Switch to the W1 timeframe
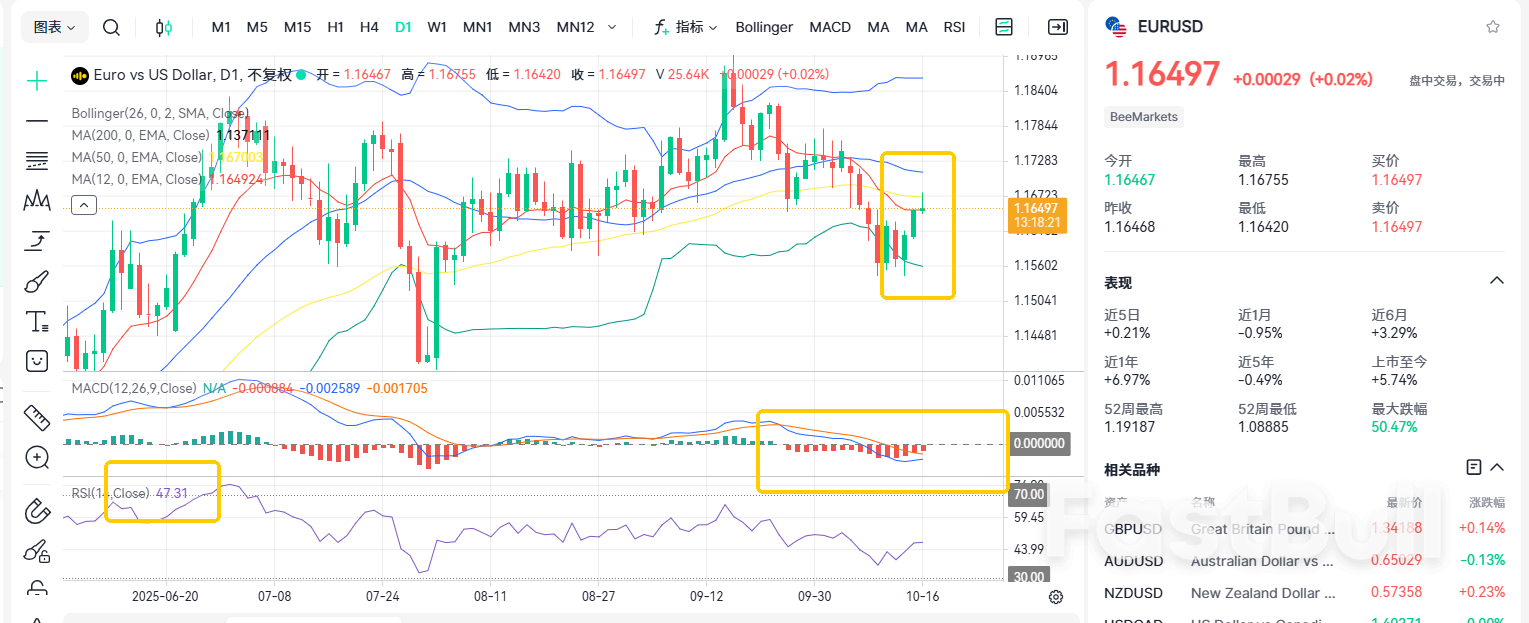This screenshot has width=1529, height=623. (x=437, y=27)
